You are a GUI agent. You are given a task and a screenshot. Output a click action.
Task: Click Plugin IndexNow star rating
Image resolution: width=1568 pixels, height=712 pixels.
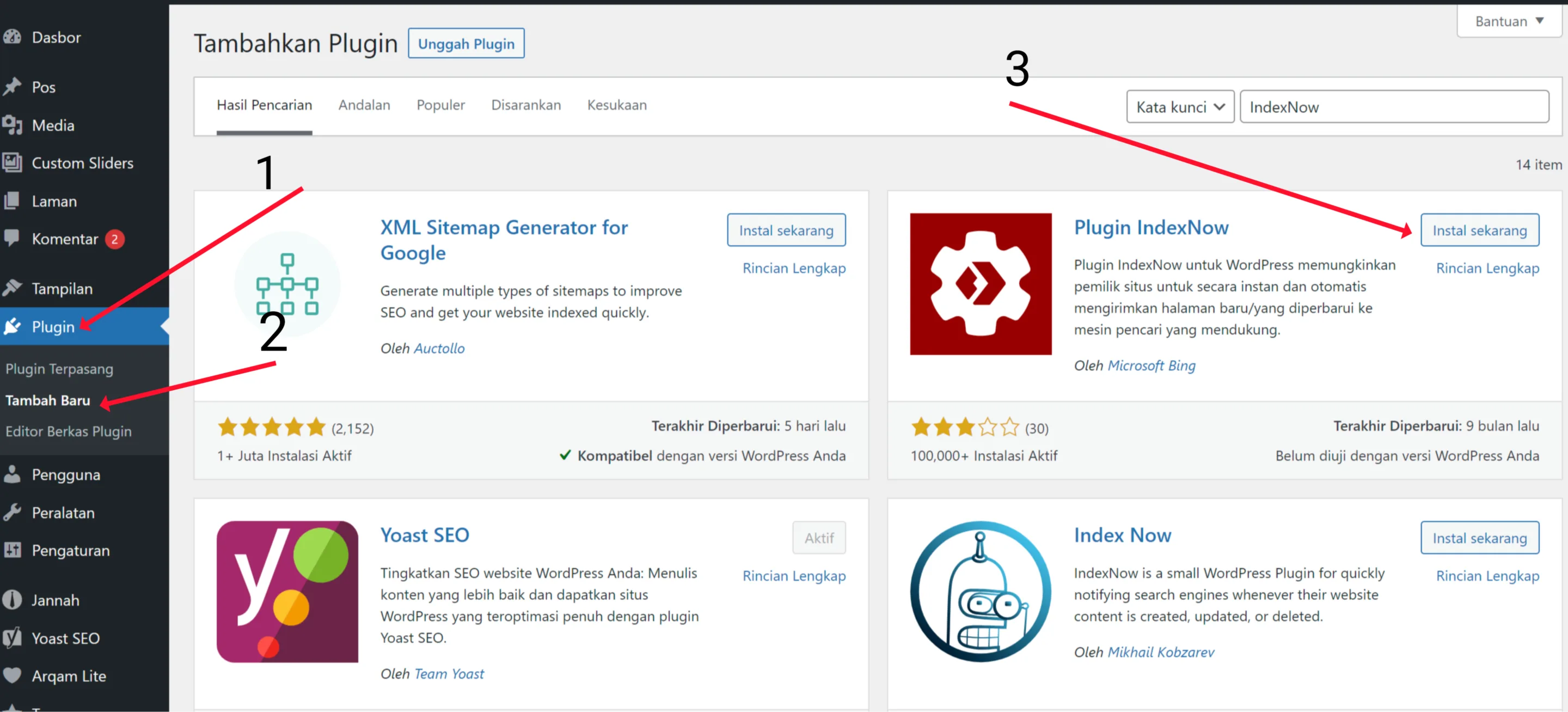coord(965,428)
